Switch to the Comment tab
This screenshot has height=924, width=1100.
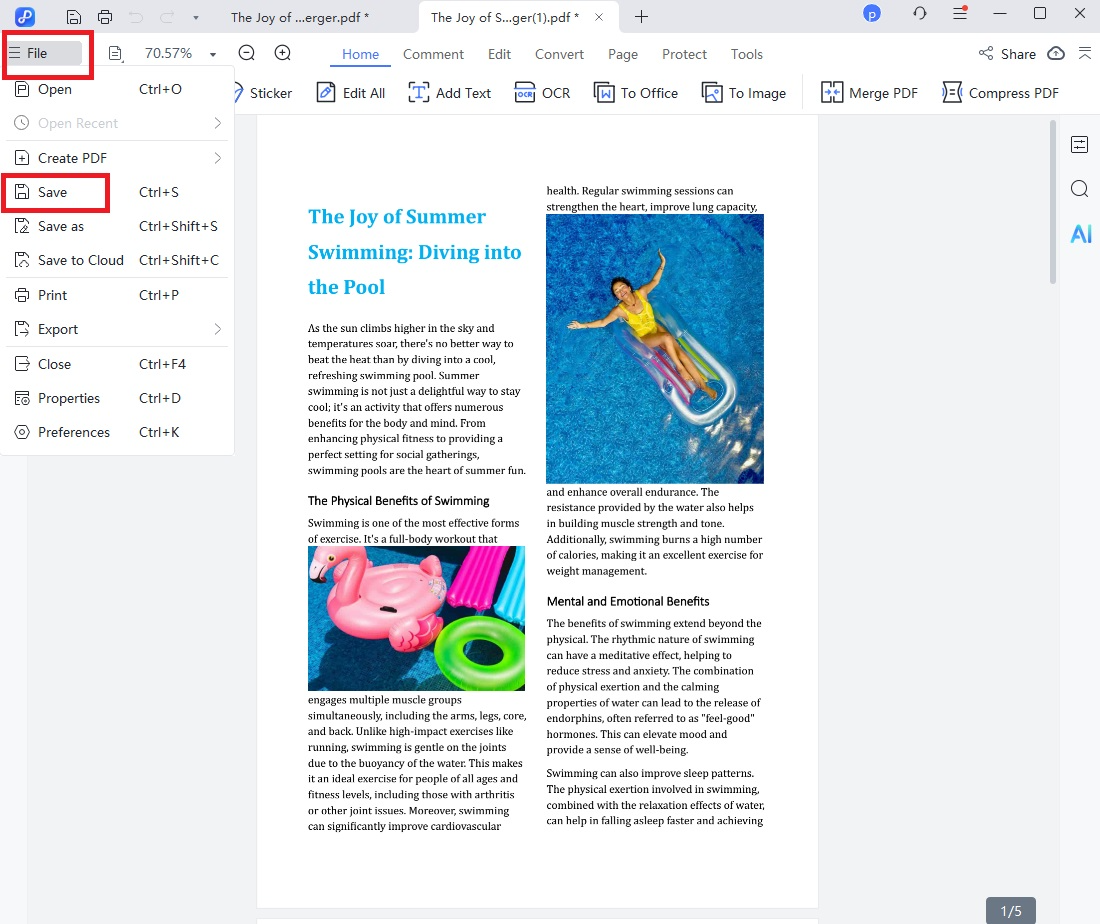433,54
